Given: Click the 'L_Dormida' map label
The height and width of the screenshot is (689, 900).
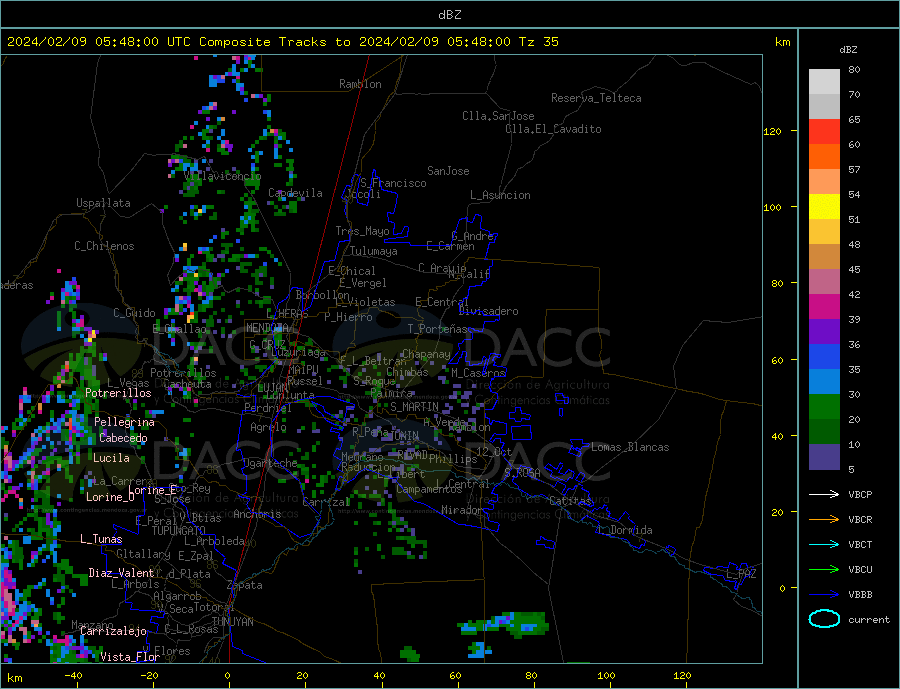Looking at the screenshot, I should [x=626, y=530].
